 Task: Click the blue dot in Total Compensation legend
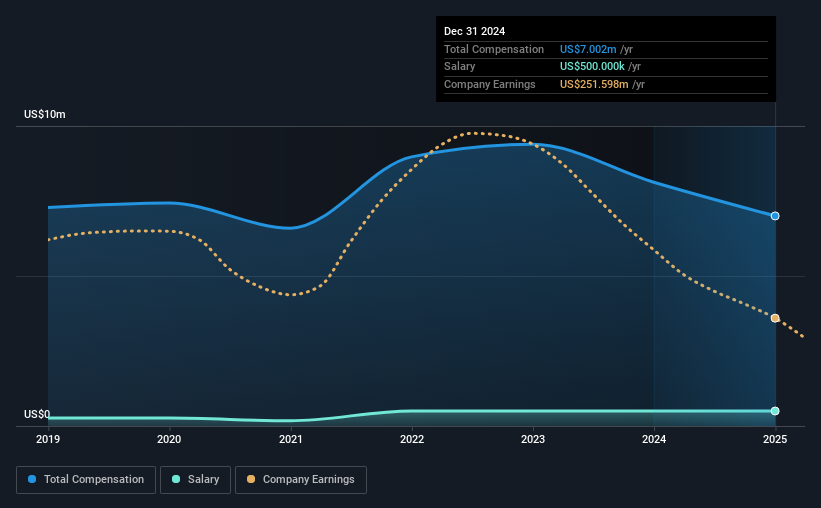32,479
